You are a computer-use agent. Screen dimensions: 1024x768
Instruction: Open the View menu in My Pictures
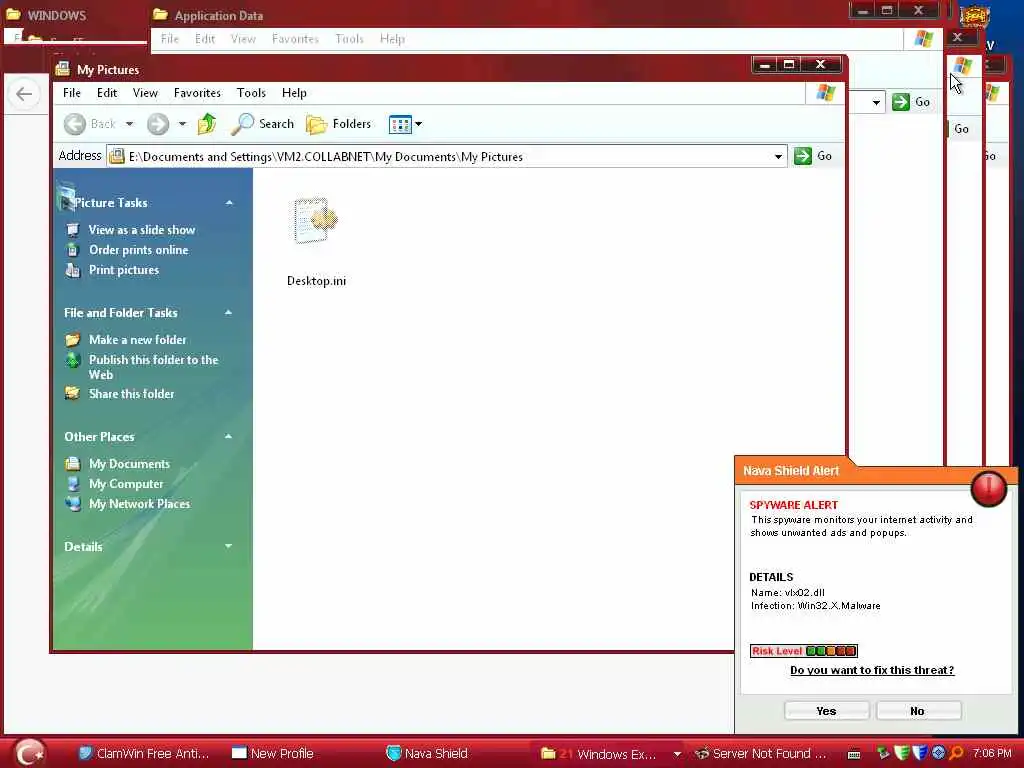[145, 93]
